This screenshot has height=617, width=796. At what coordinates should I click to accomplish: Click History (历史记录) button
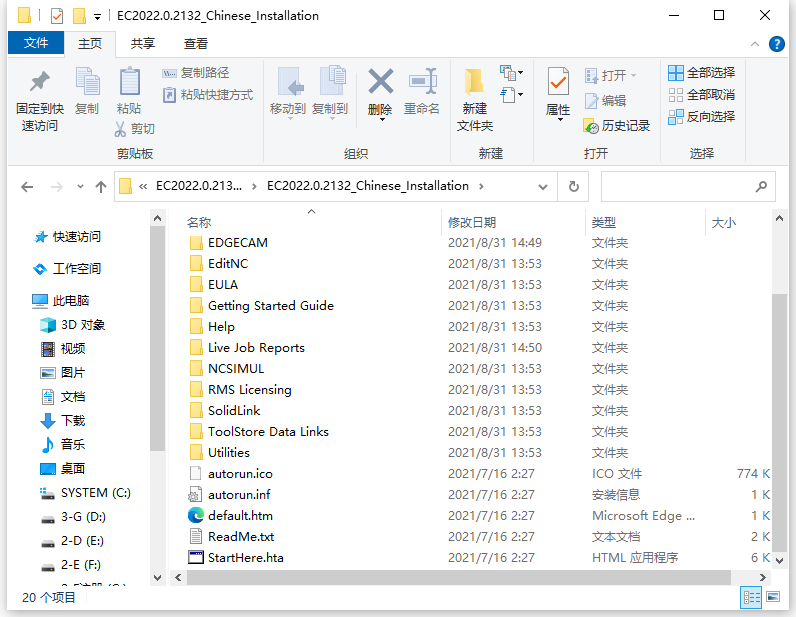pos(617,125)
